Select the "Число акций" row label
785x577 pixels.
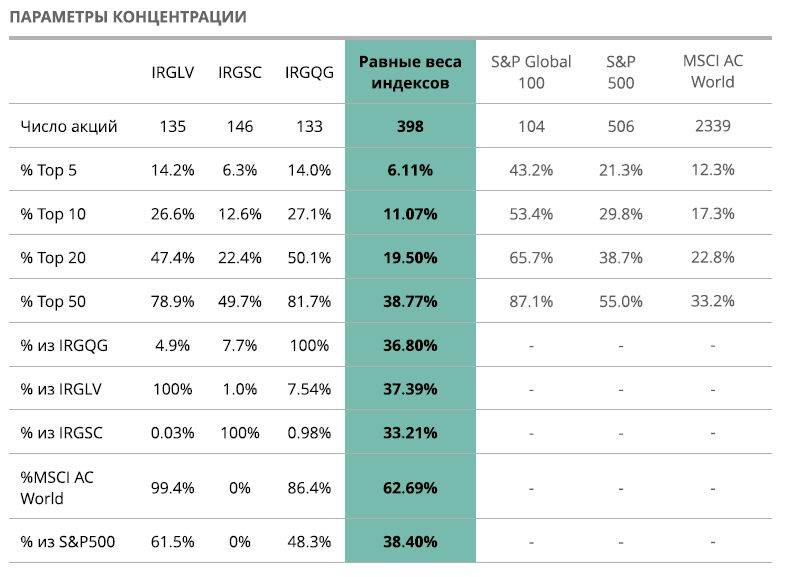(69, 126)
